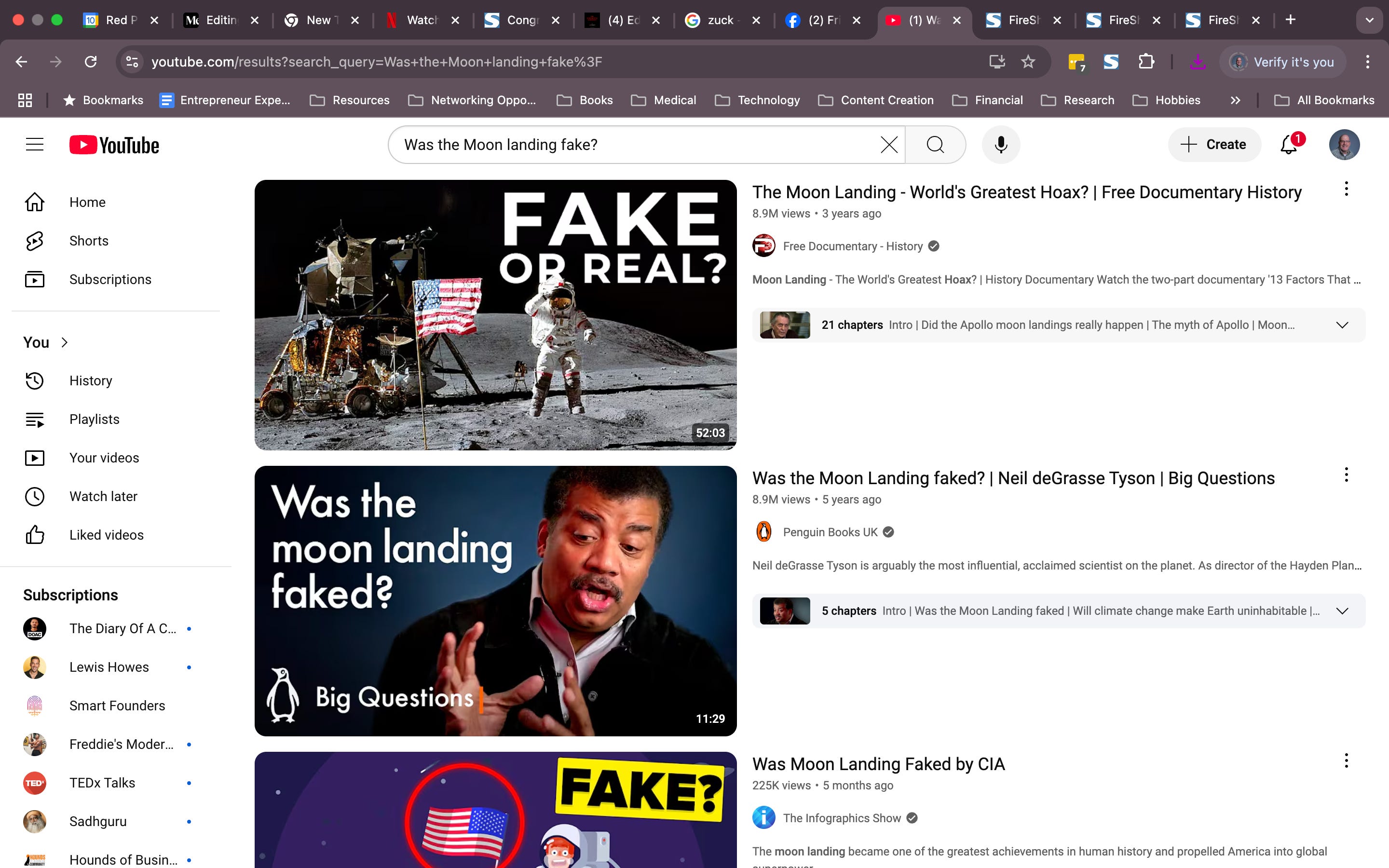The width and height of the screenshot is (1389, 868).
Task: Show hidden bookmarks overflow chevron
Action: click(x=1235, y=100)
